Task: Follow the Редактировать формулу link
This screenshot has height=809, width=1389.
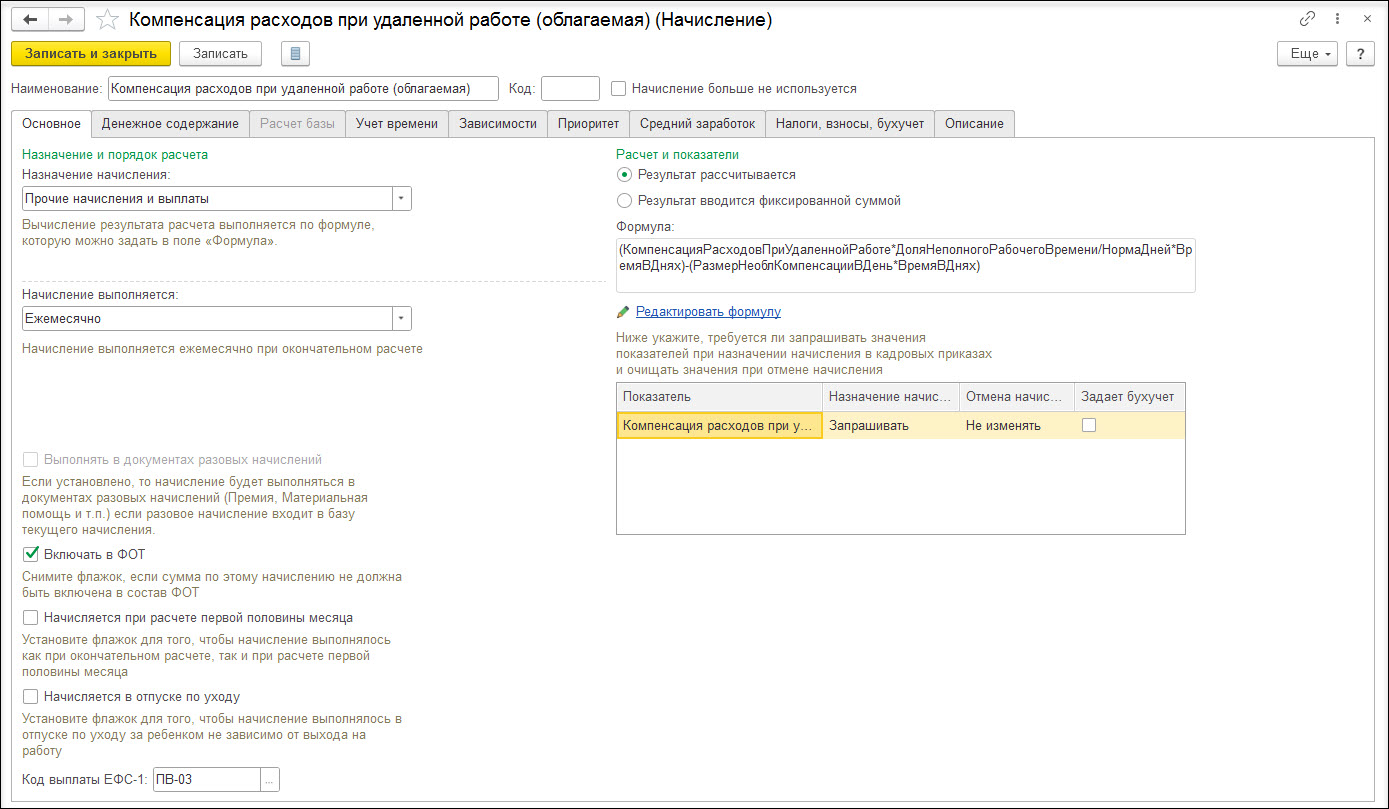Action: (x=708, y=312)
